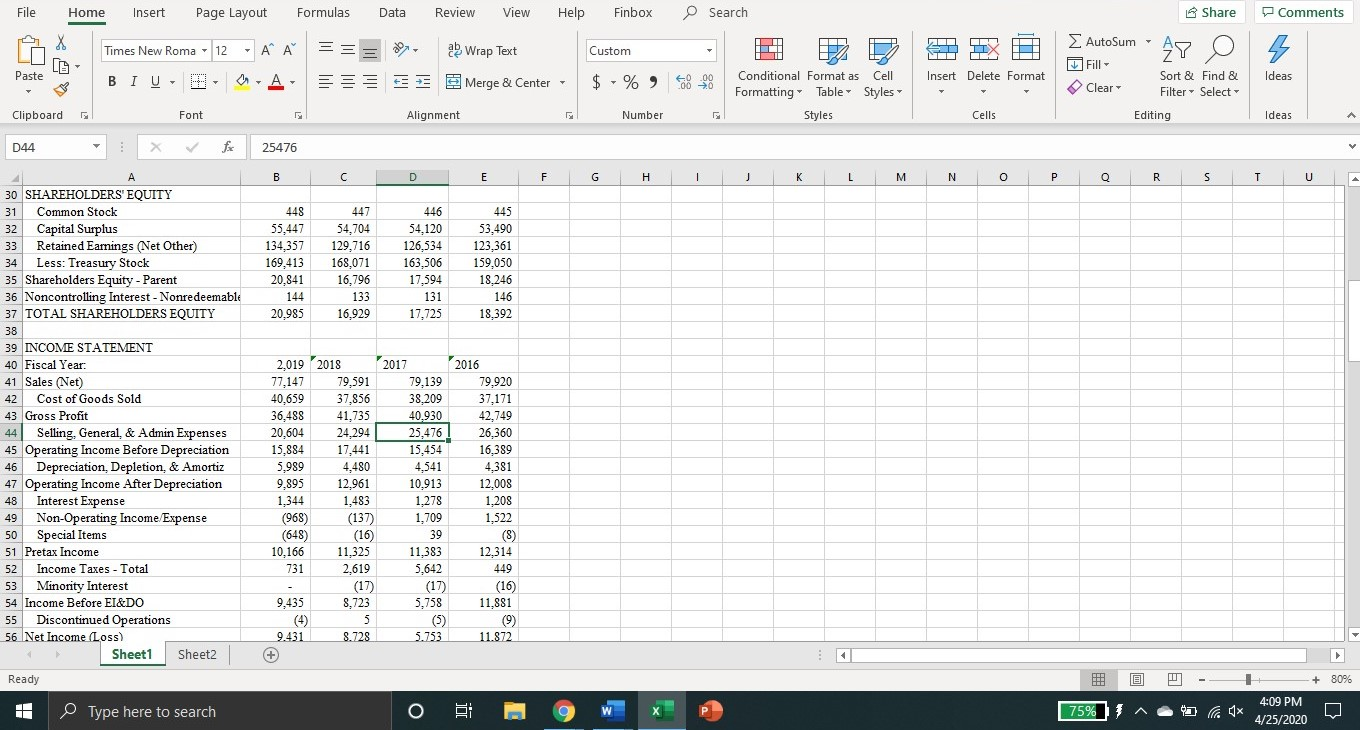Open Conditional Formatting options

tap(767, 67)
